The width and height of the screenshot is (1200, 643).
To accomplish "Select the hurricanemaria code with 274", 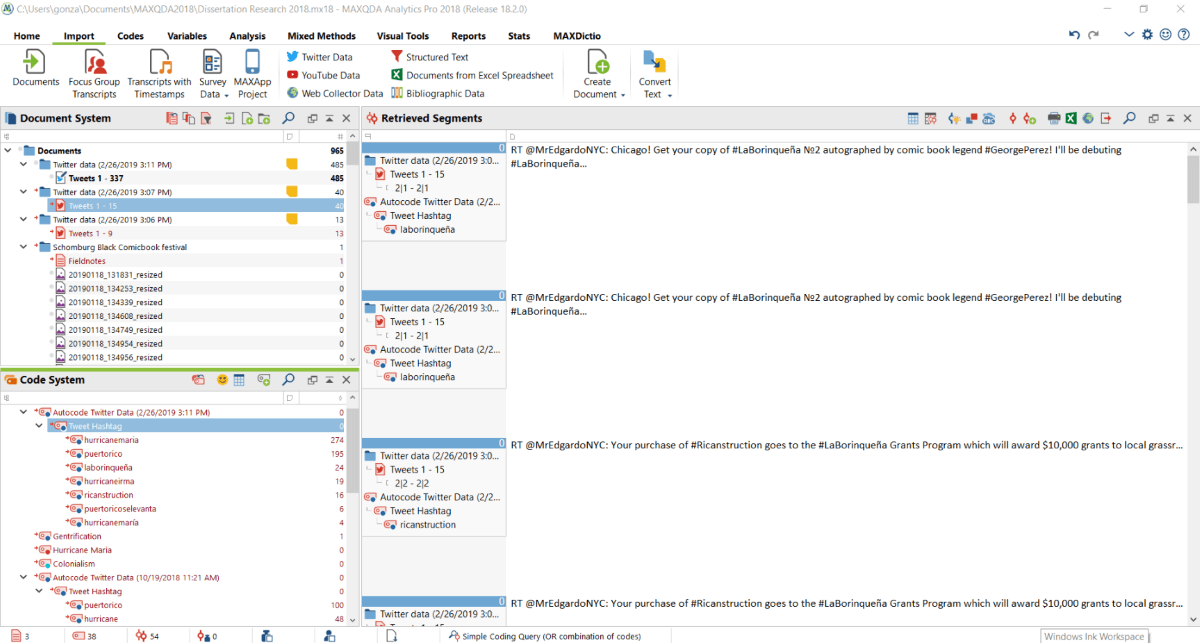I will point(111,440).
